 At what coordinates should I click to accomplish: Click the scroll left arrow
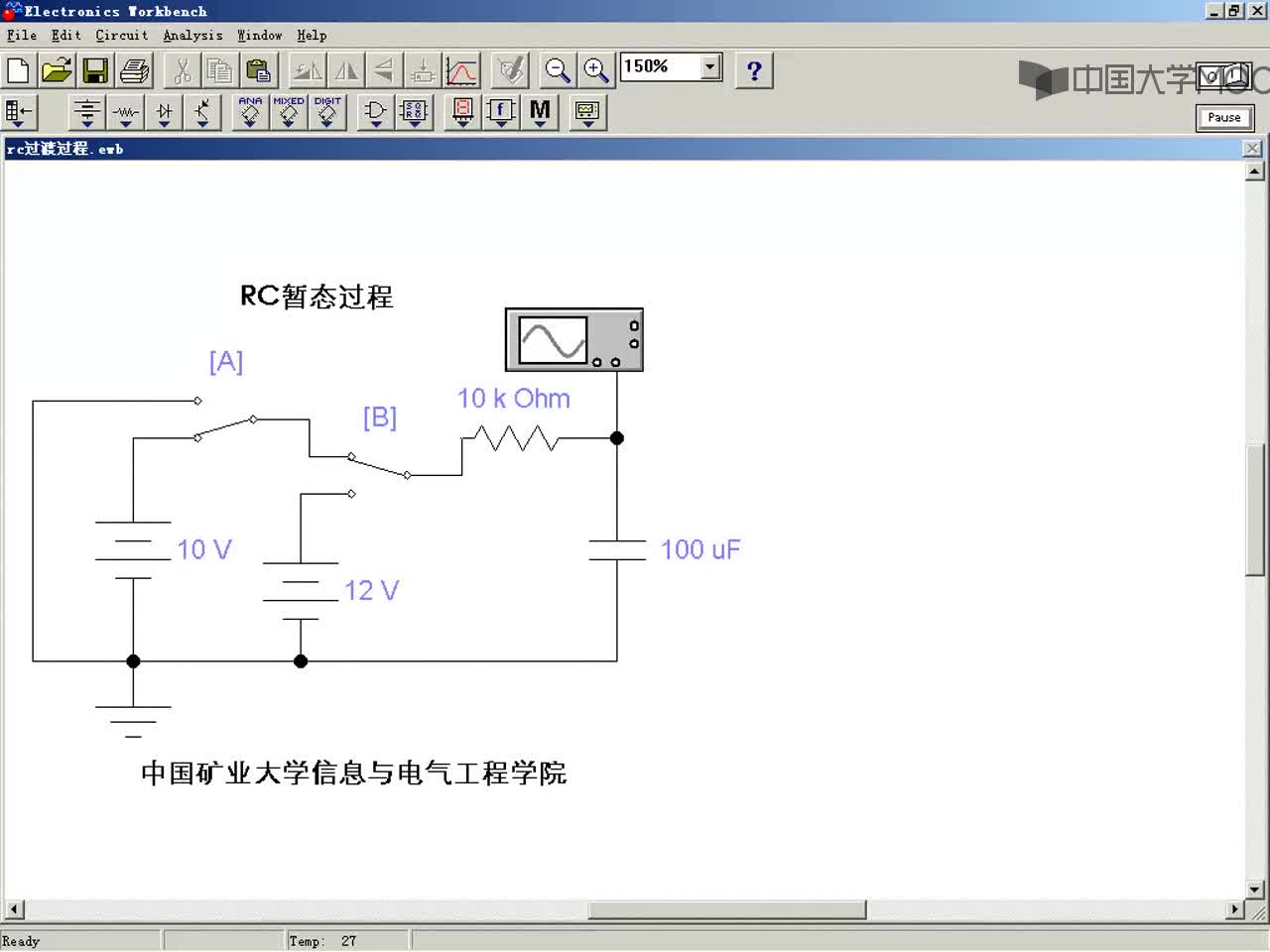14,909
